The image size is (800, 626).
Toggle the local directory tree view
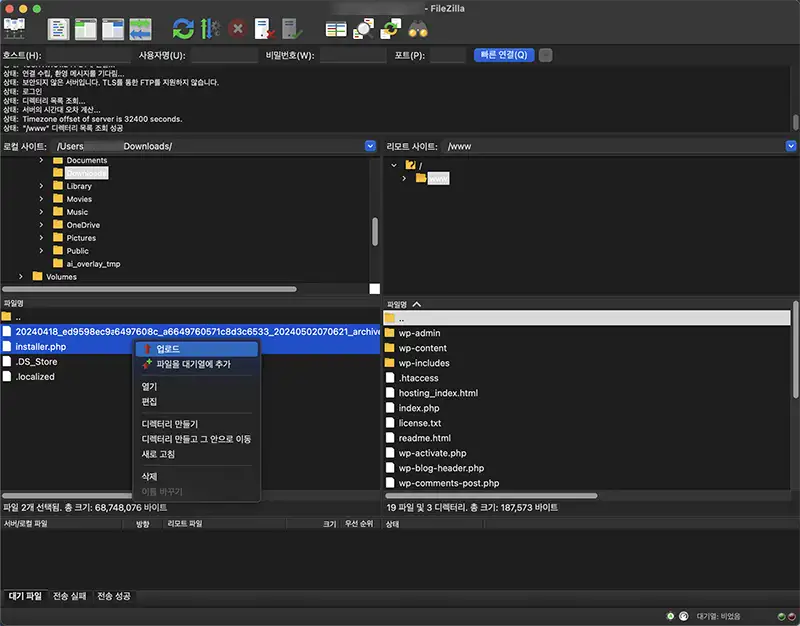tap(86, 29)
